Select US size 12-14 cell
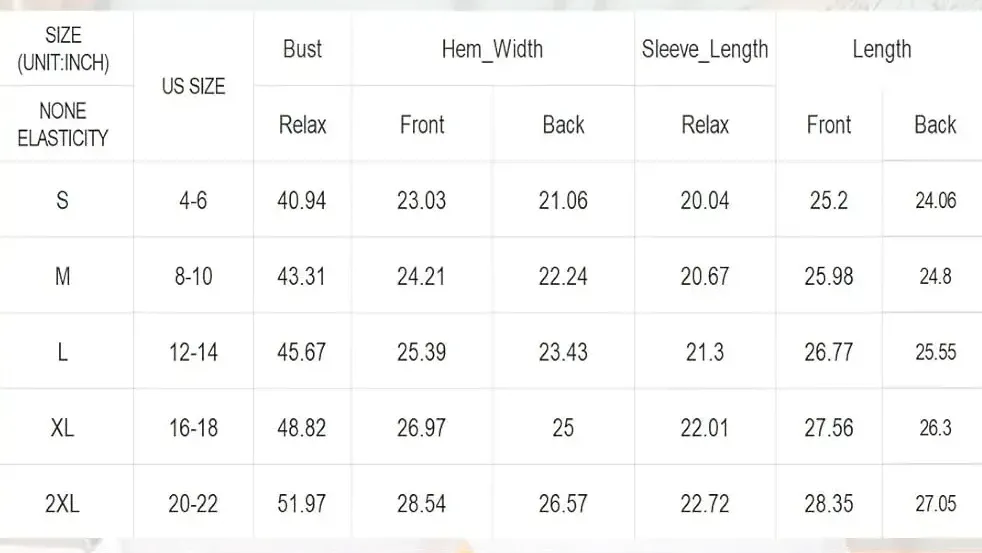This screenshot has height=553, width=982. [x=193, y=352]
